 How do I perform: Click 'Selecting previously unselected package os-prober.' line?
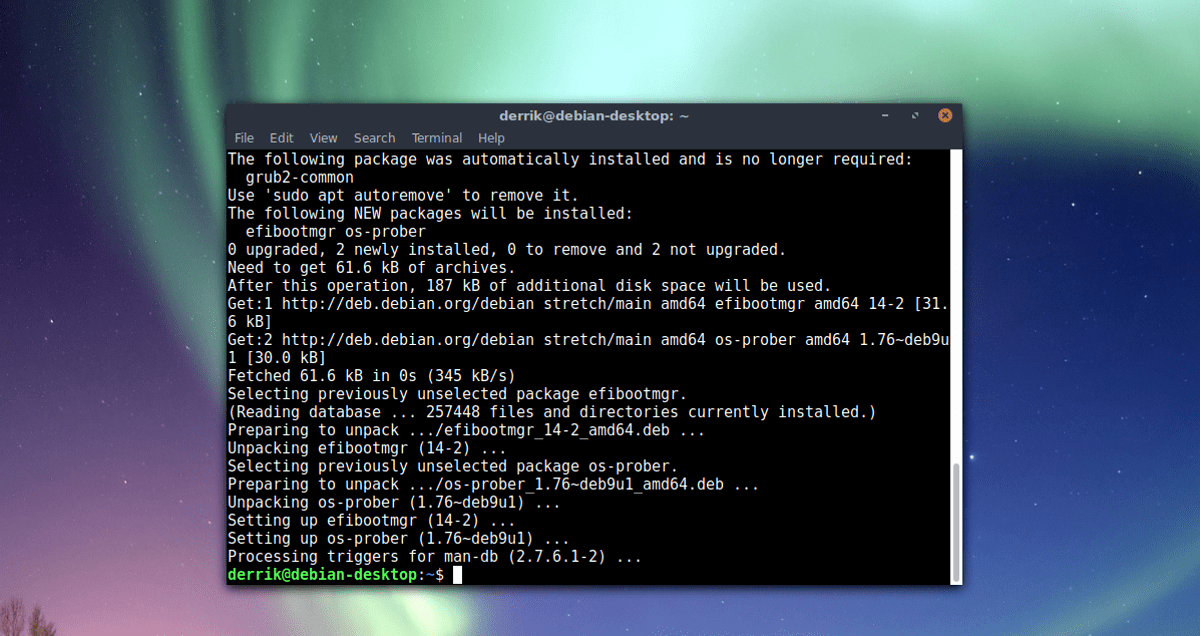[453, 467]
